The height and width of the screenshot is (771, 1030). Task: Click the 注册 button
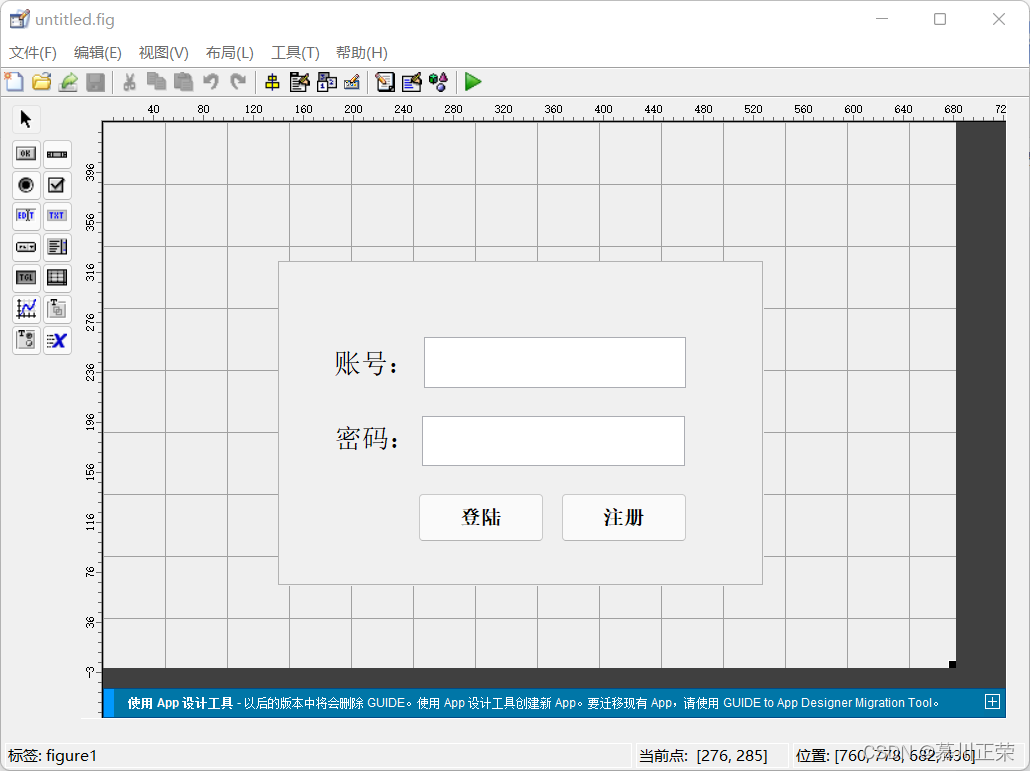[x=624, y=518]
